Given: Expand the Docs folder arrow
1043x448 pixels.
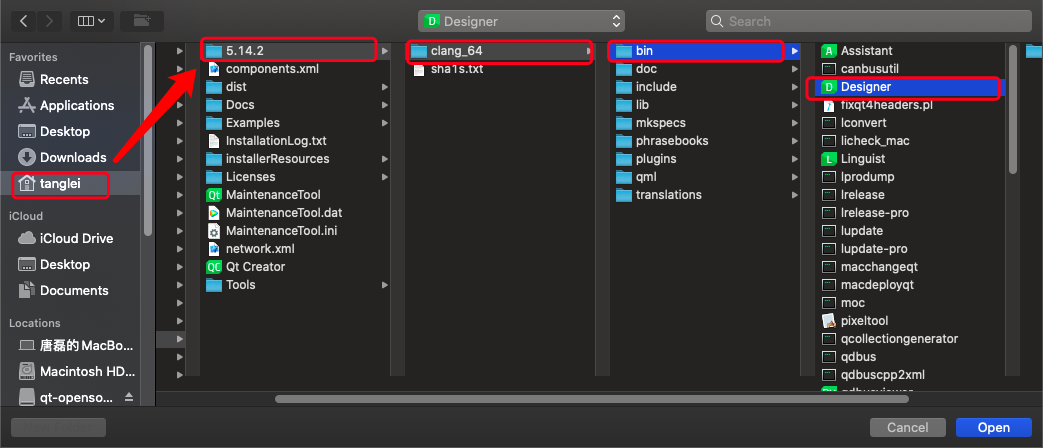Looking at the screenshot, I should 384,105.
